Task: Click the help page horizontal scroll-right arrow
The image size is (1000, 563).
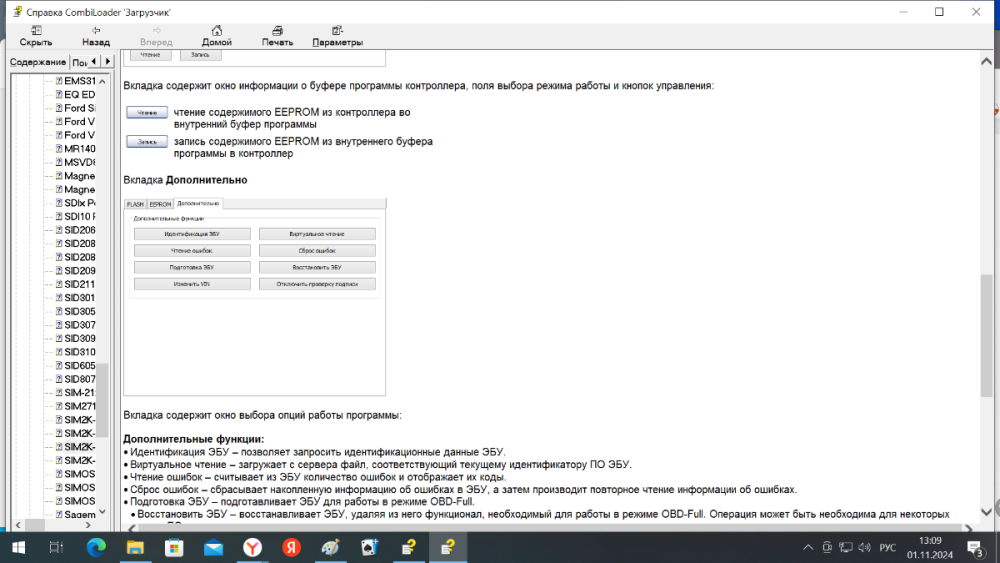Action: point(968,528)
